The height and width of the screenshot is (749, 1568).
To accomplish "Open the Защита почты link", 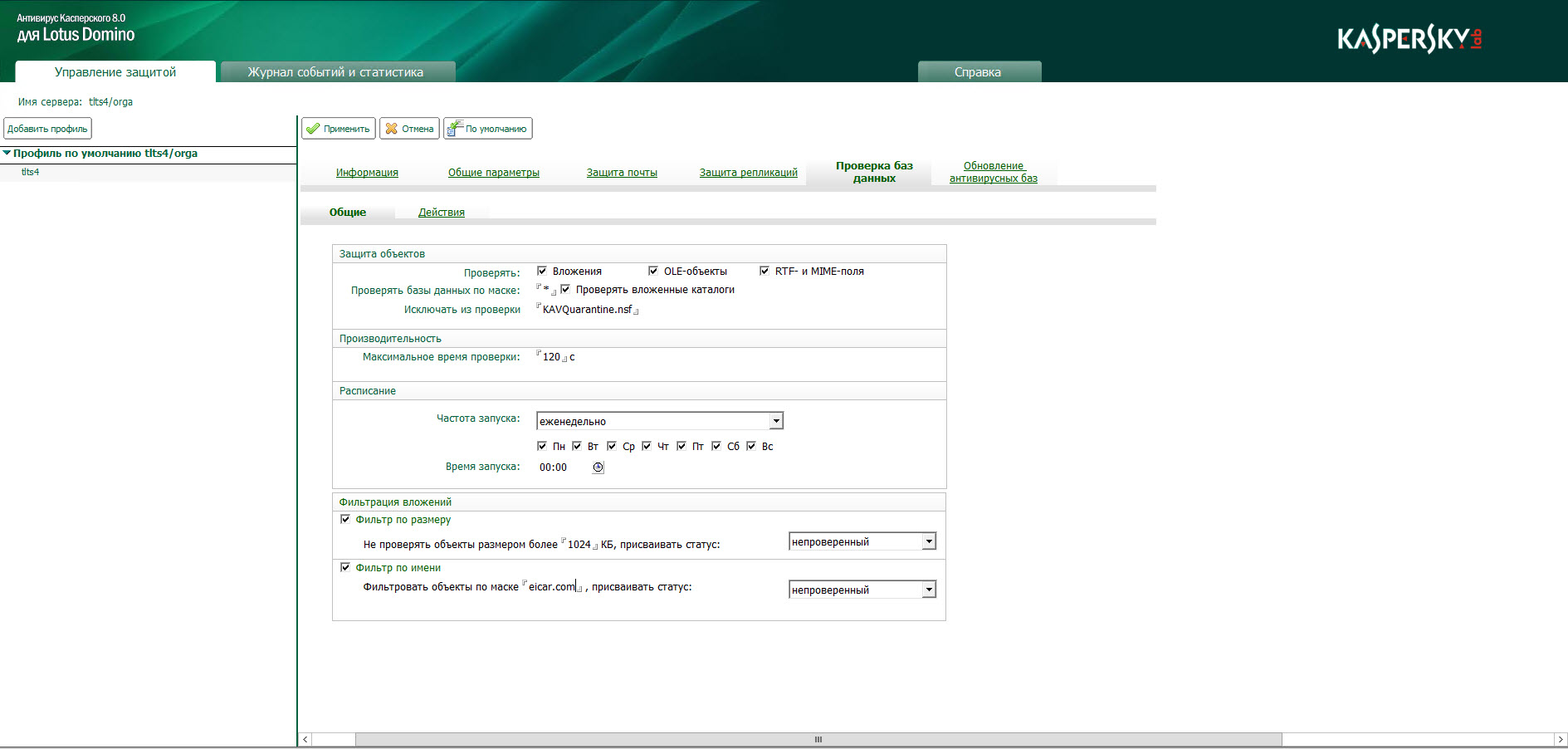I will (x=622, y=173).
